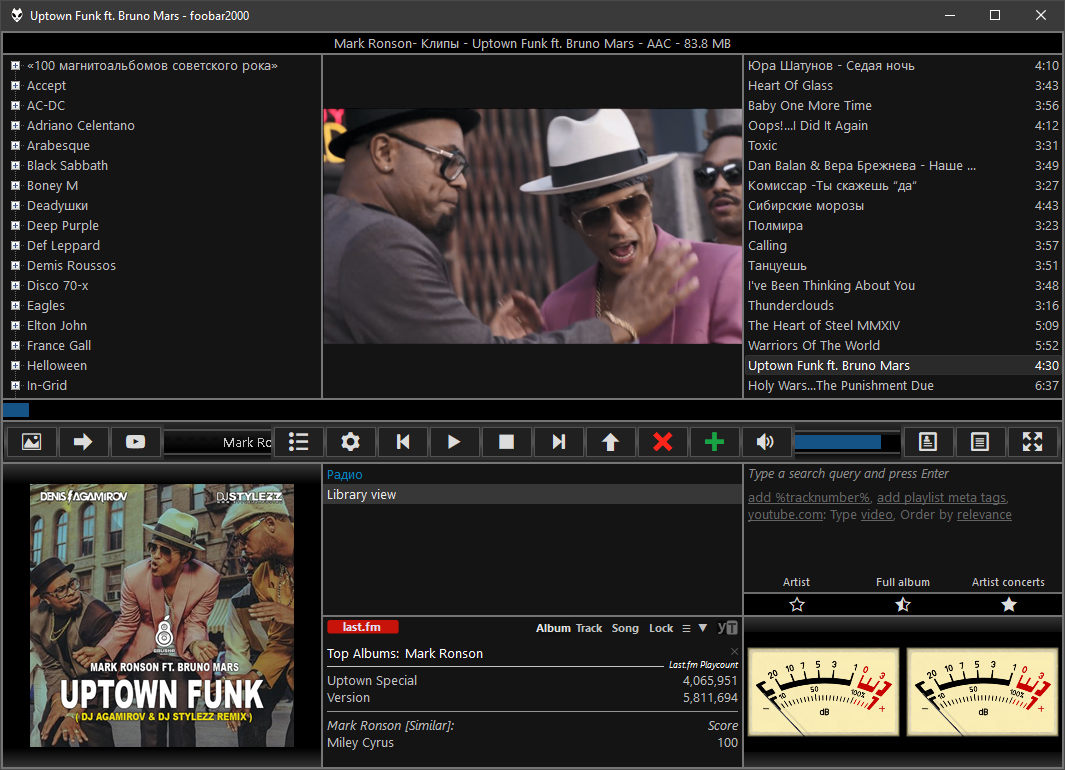
Task: Switch to Track view in last.fm panel
Action: click(589, 628)
